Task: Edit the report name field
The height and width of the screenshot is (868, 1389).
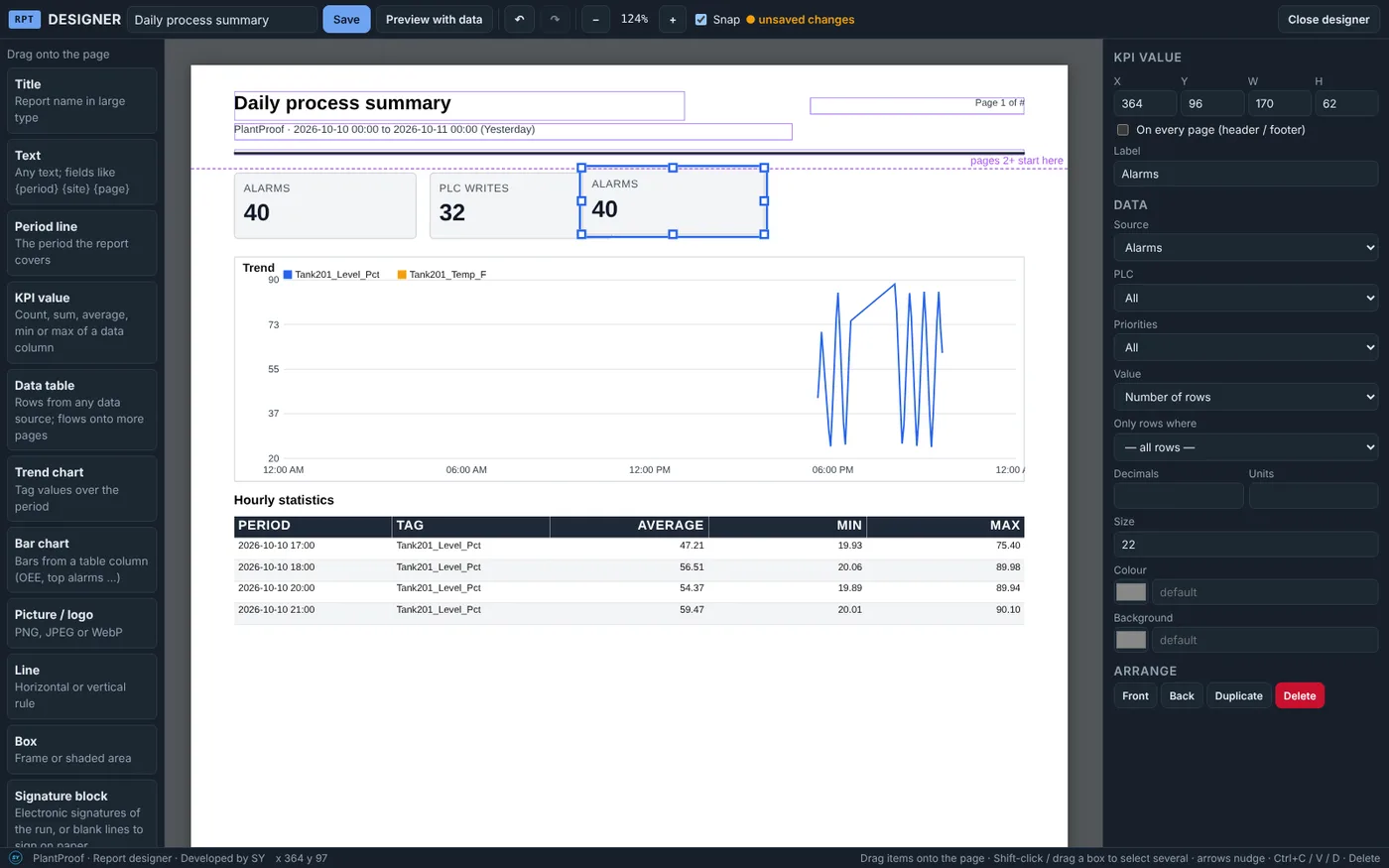Action: click(x=222, y=20)
